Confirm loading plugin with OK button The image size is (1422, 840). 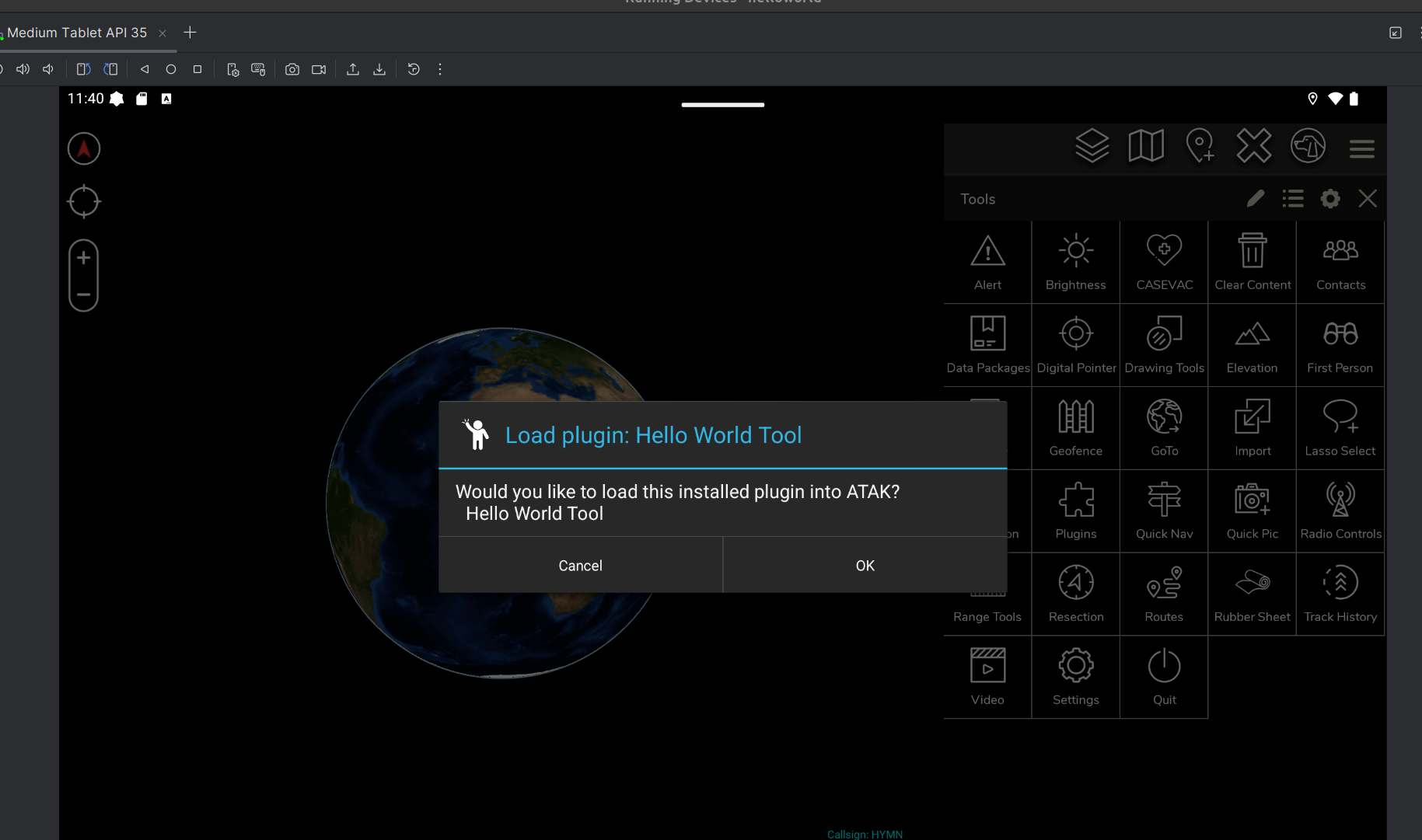point(865,565)
